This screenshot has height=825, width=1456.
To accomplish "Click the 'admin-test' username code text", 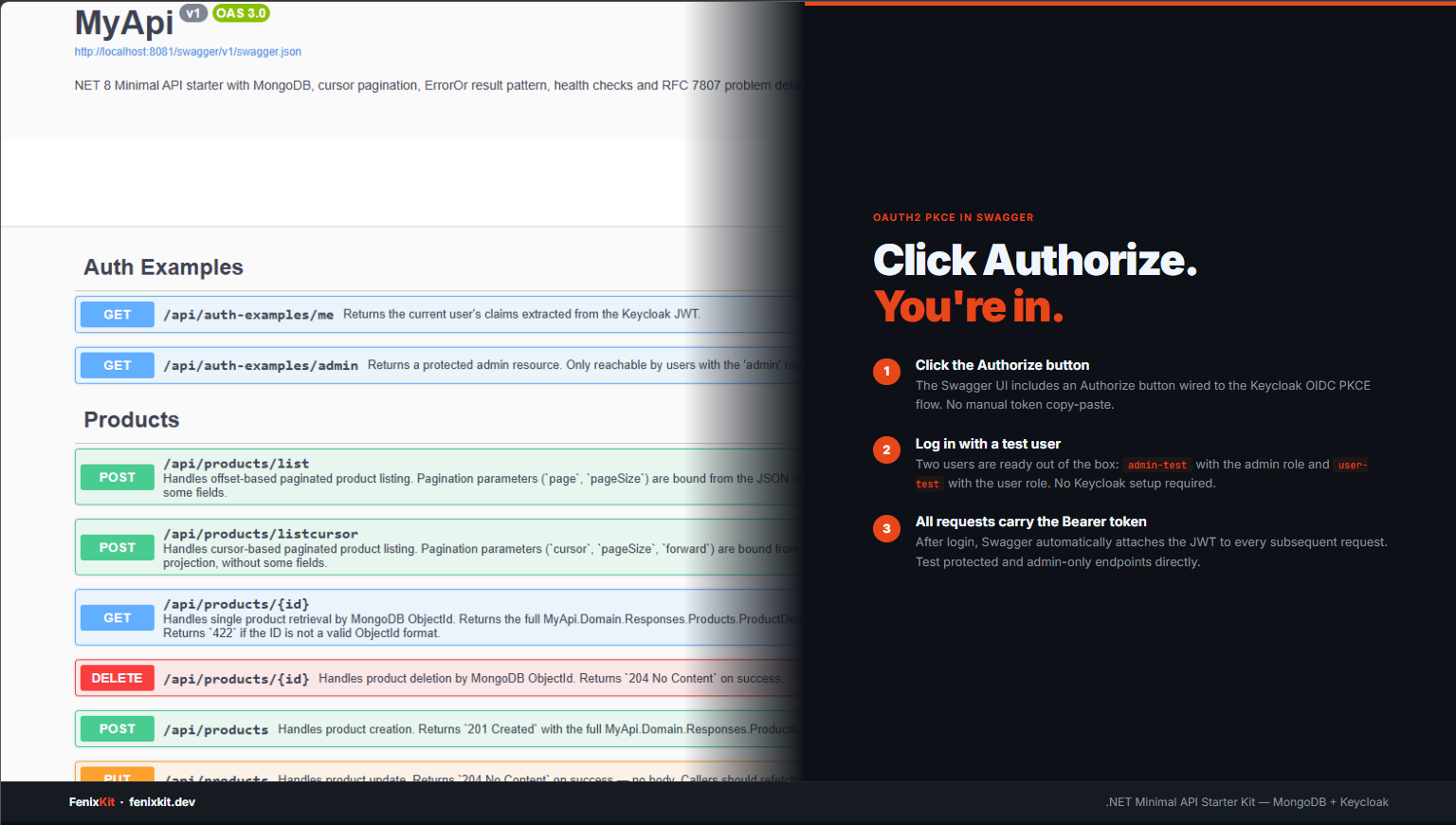I will [1157, 465].
